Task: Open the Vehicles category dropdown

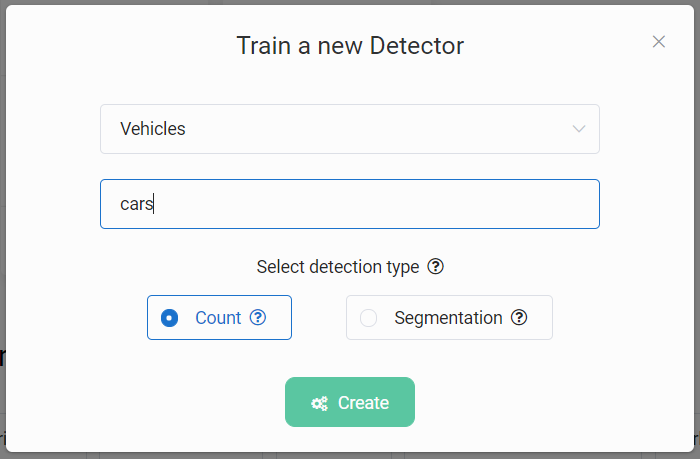Action: click(349, 129)
